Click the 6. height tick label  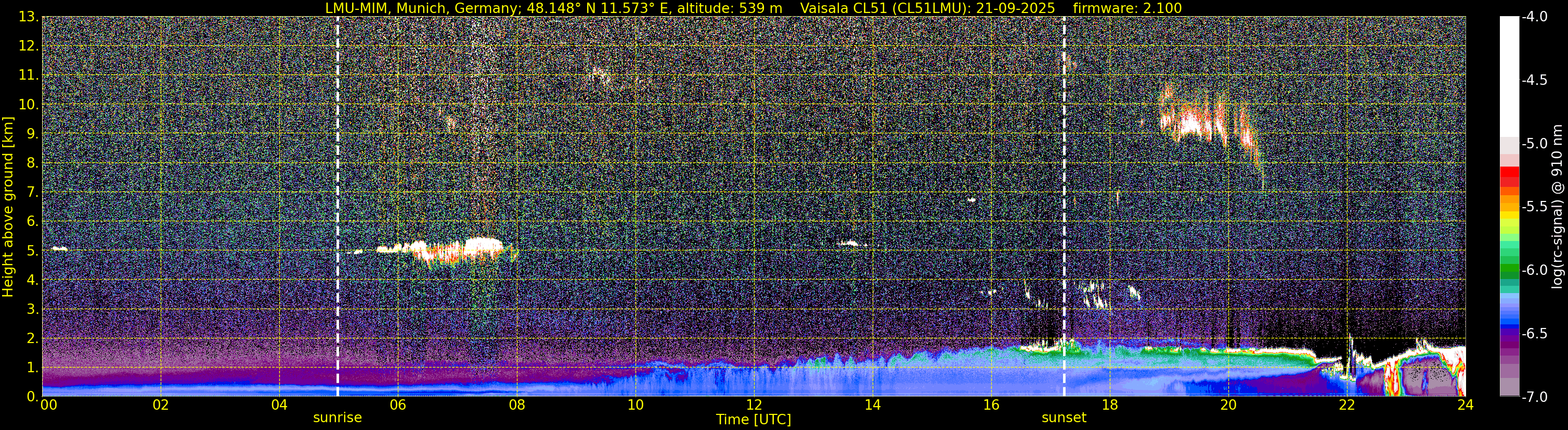(32, 221)
